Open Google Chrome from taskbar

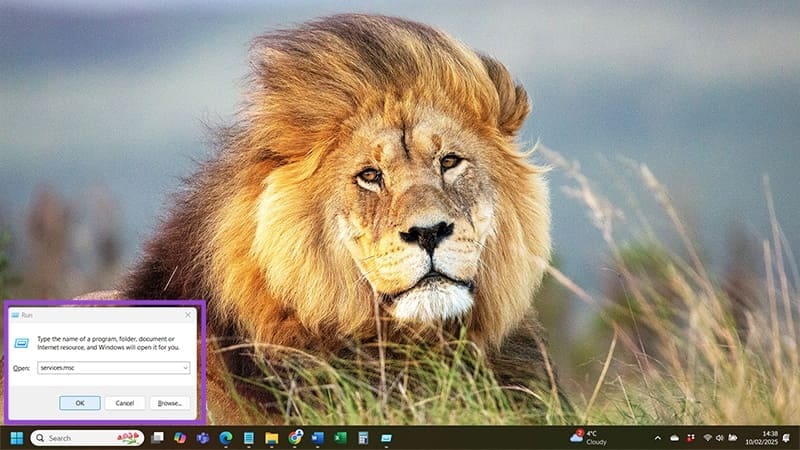point(295,438)
